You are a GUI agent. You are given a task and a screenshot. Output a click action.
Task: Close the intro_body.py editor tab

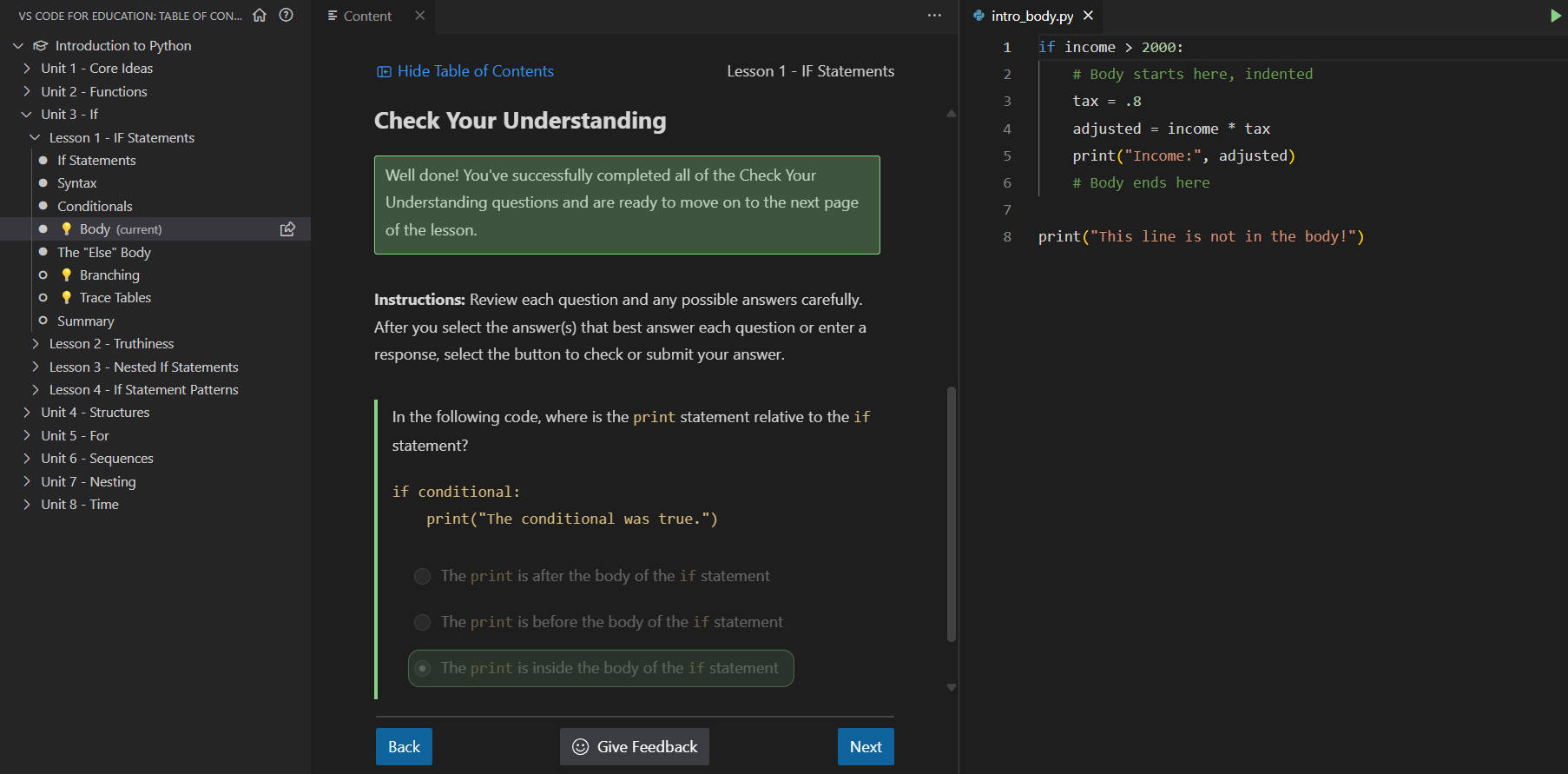click(x=1088, y=16)
